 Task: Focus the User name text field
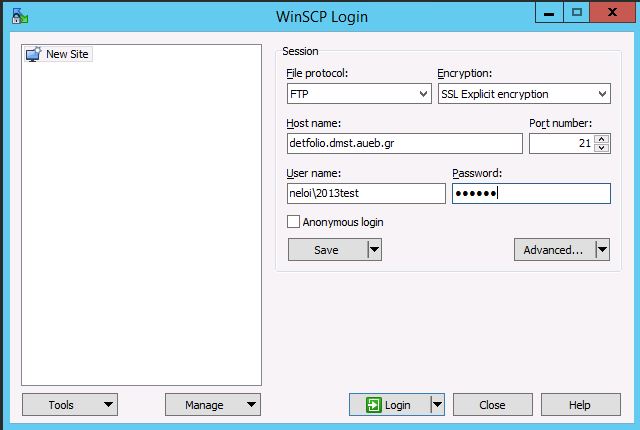pyautogui.click(x=365, y=194)
